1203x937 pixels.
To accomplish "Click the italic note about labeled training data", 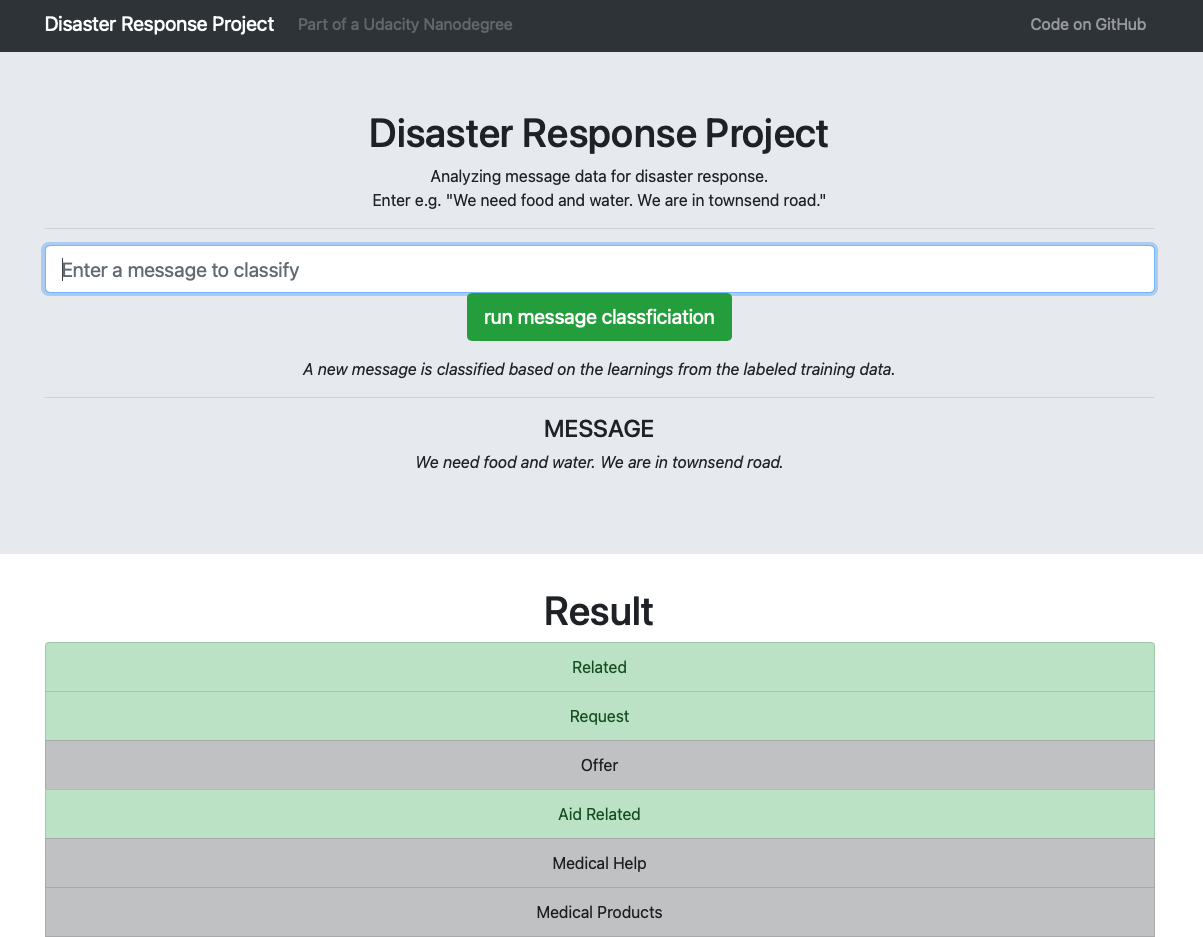I will tap(599, 369).
